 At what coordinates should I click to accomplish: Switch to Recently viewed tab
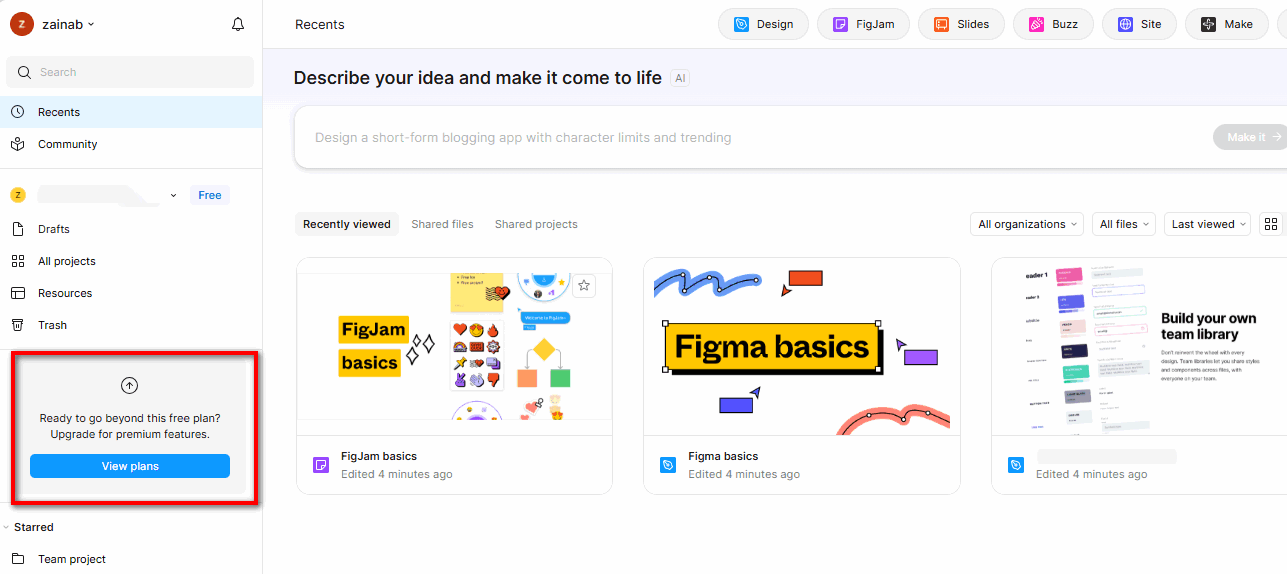click(x=347, y=224)
